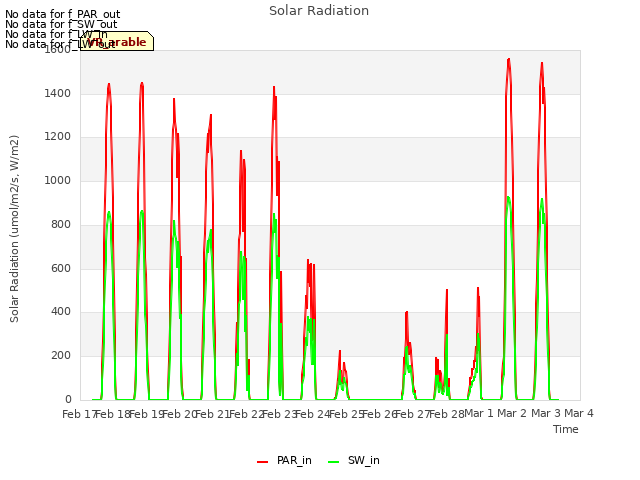Click the 0 y-axis tick label

pos(68,399)
